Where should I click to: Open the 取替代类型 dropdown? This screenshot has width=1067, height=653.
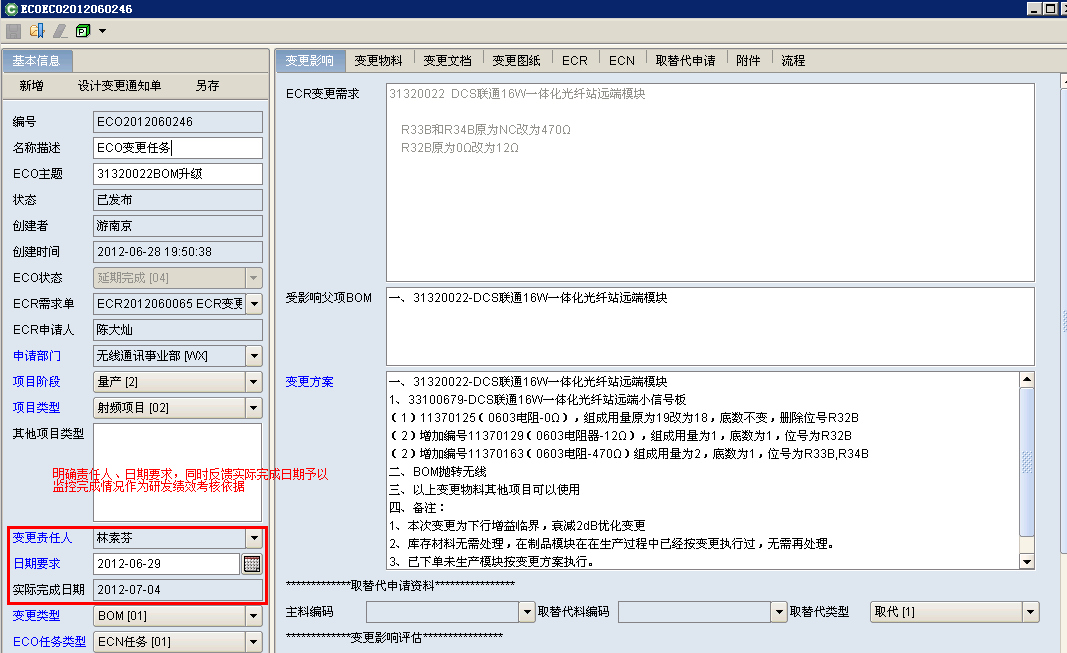click(1030, 612)
